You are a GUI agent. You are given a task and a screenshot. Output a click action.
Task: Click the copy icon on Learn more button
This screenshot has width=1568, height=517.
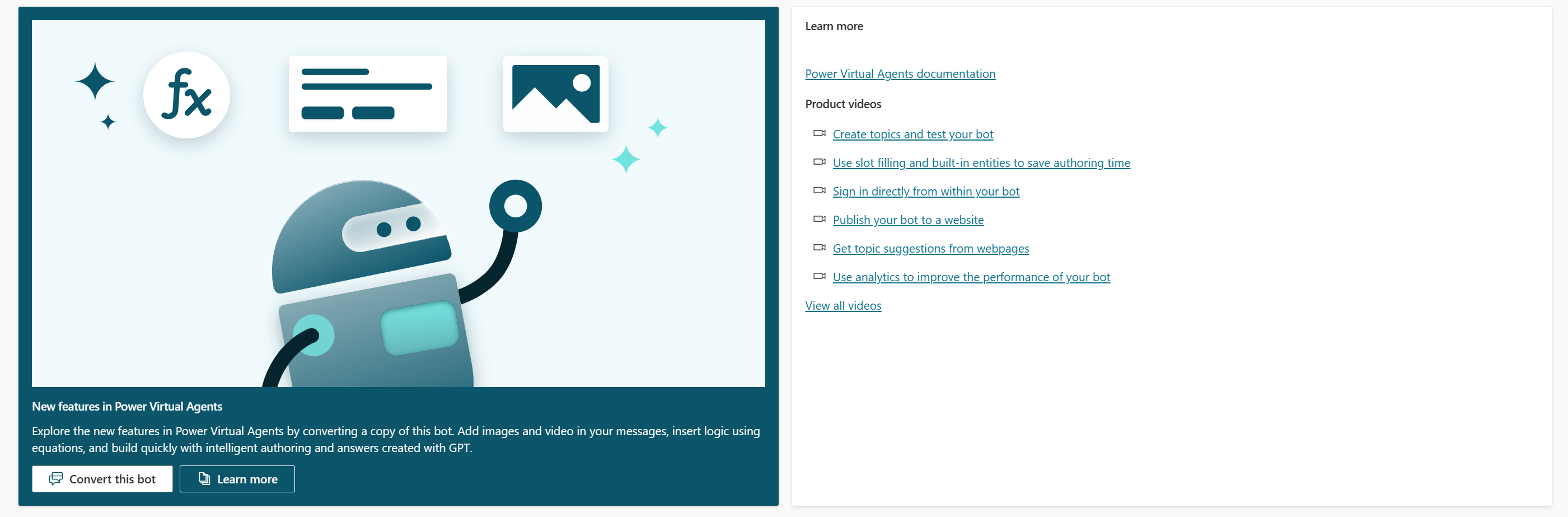204,479
